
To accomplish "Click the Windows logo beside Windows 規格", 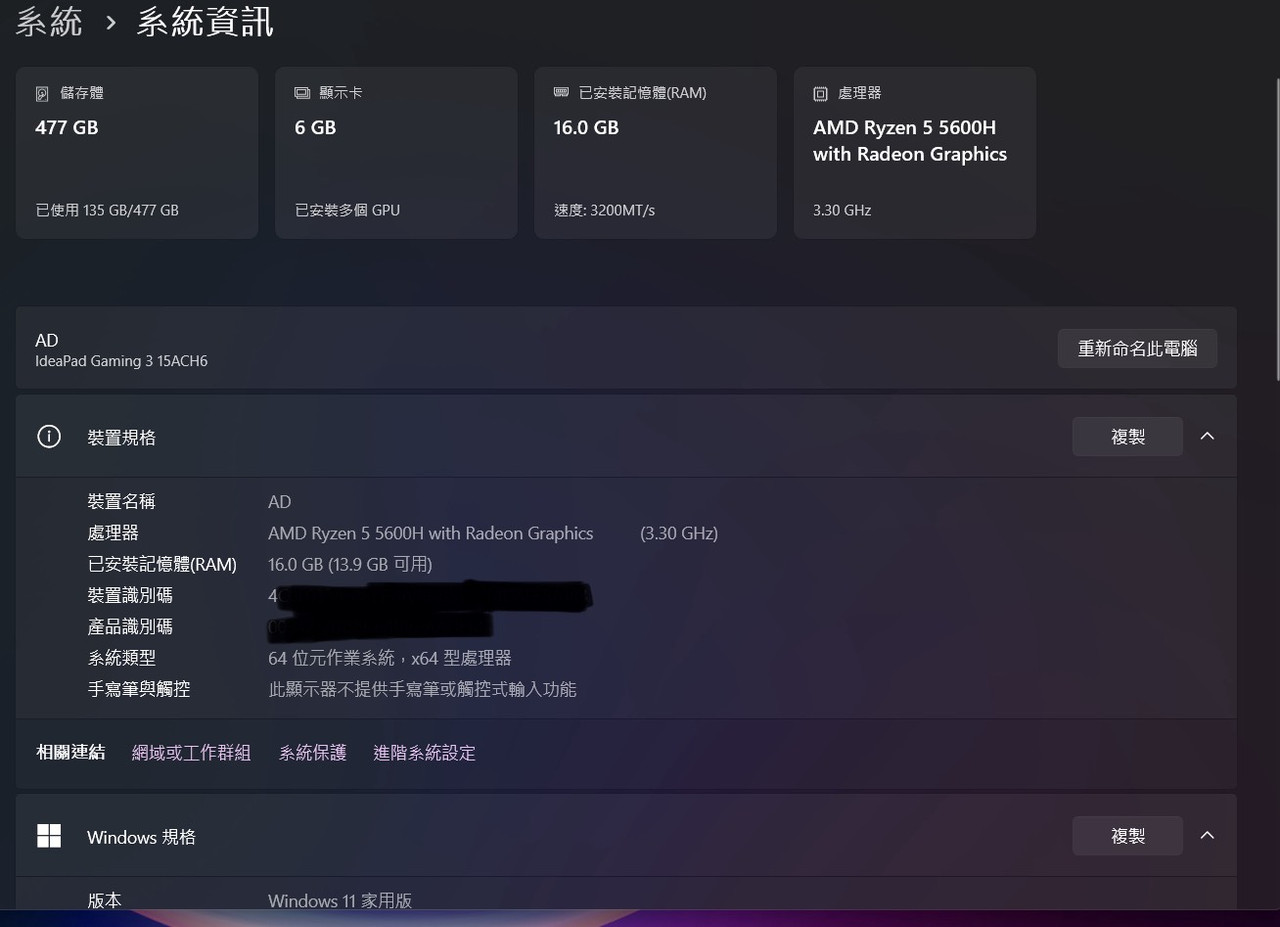I will 48,836.
